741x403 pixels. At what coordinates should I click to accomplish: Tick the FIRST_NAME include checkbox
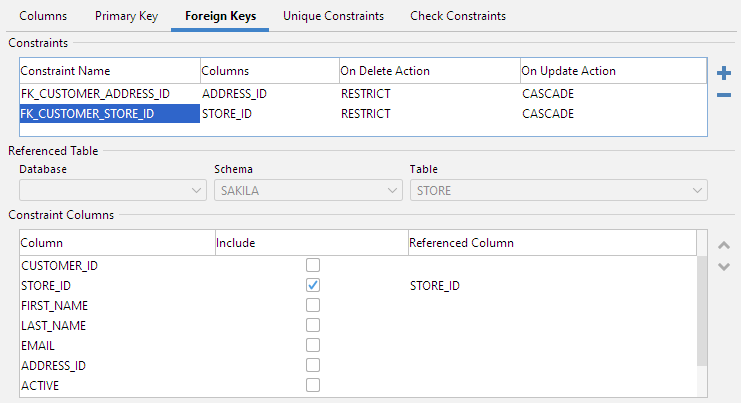click(313, 306)
